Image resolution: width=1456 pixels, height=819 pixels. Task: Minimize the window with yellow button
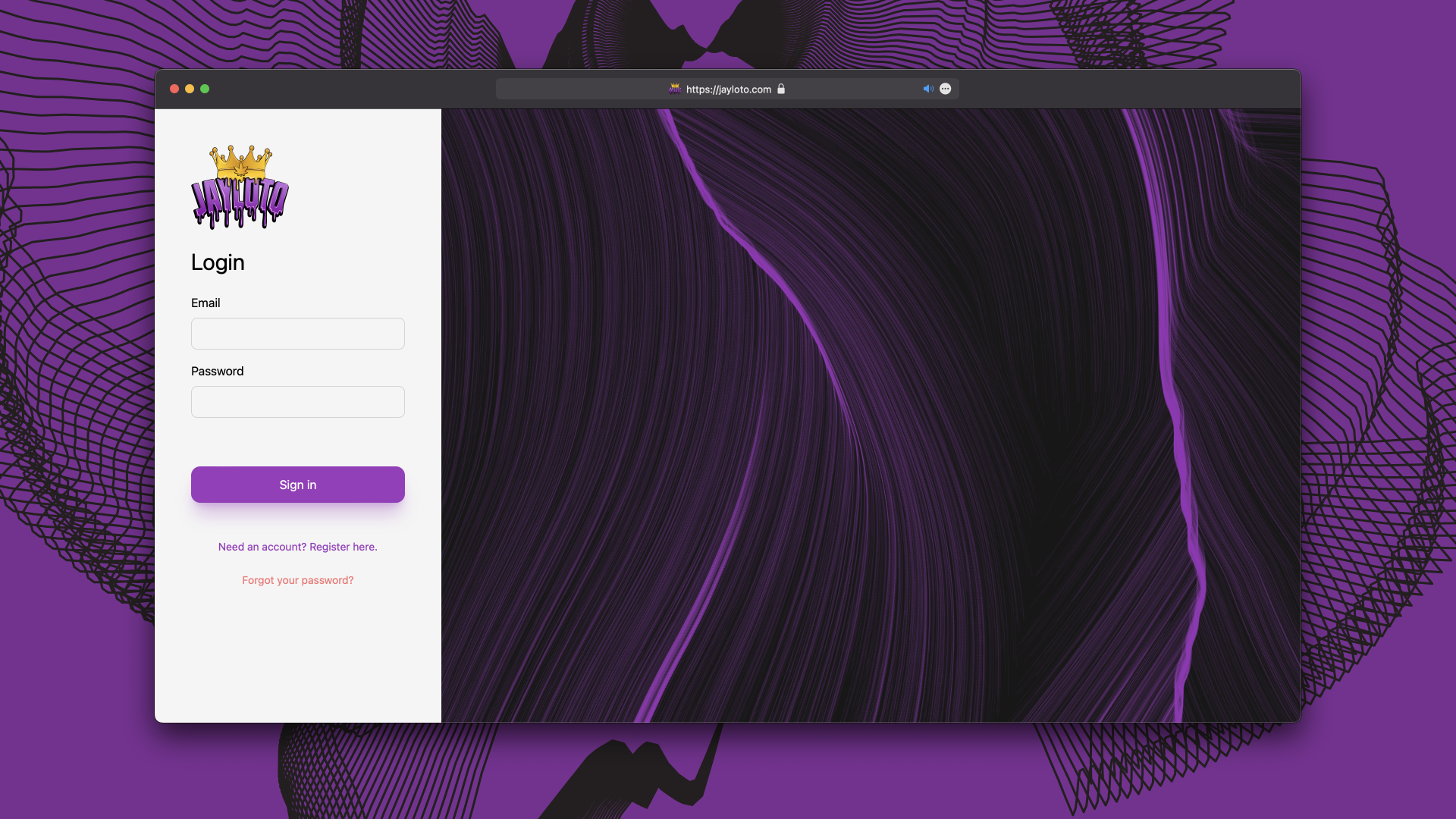(190, 89)
